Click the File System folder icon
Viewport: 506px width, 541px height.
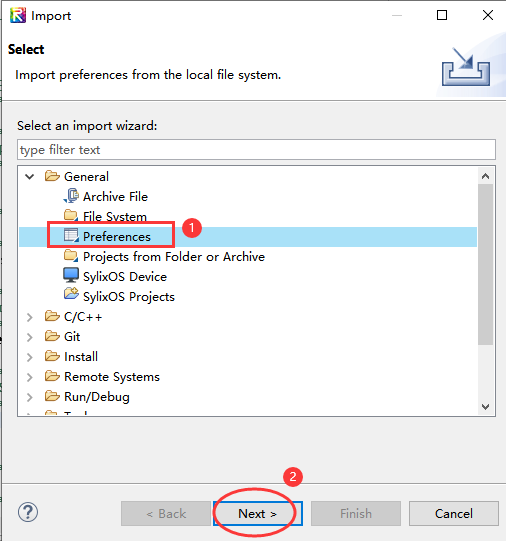click(71, 216)
